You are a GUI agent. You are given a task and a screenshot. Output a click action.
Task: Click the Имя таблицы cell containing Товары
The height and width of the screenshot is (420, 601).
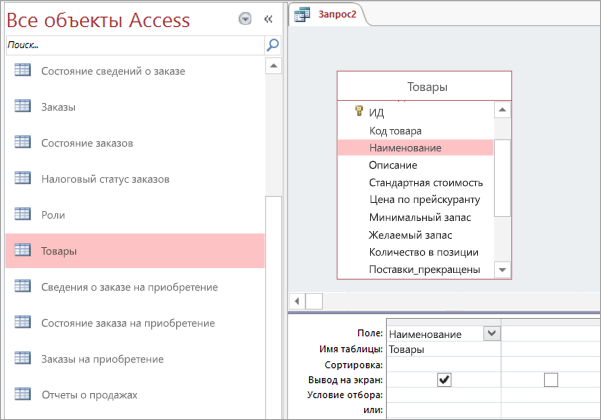pyautogui.click(x=443, y=349)
